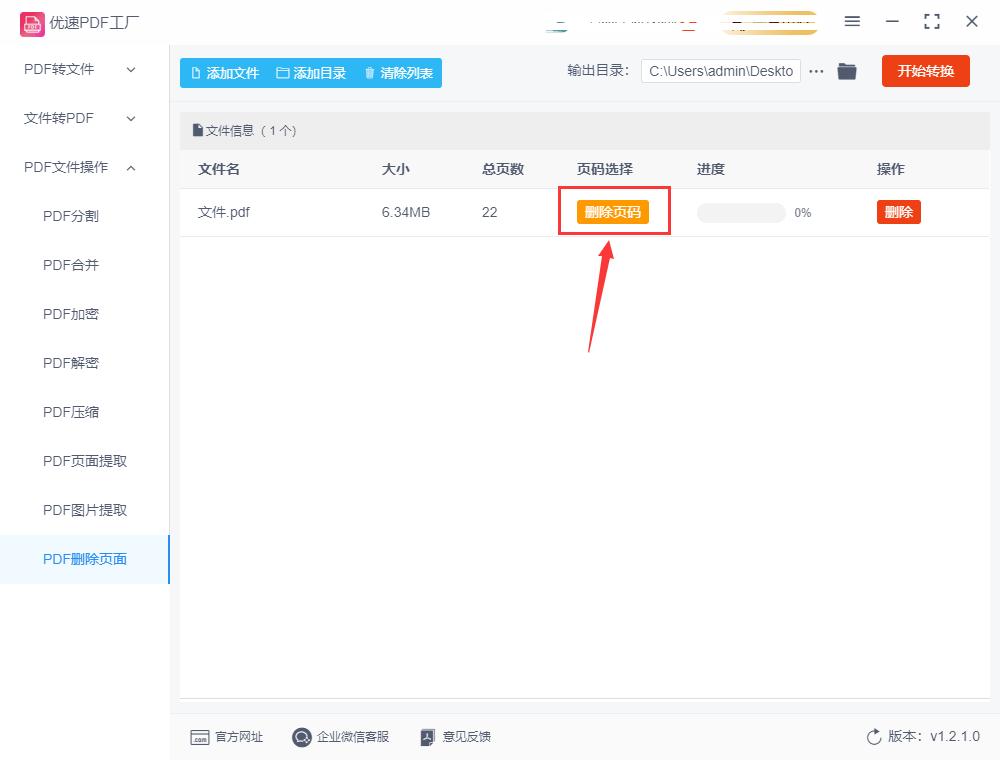
Task: Click the 添加文件 document icon
Action: 196,72
